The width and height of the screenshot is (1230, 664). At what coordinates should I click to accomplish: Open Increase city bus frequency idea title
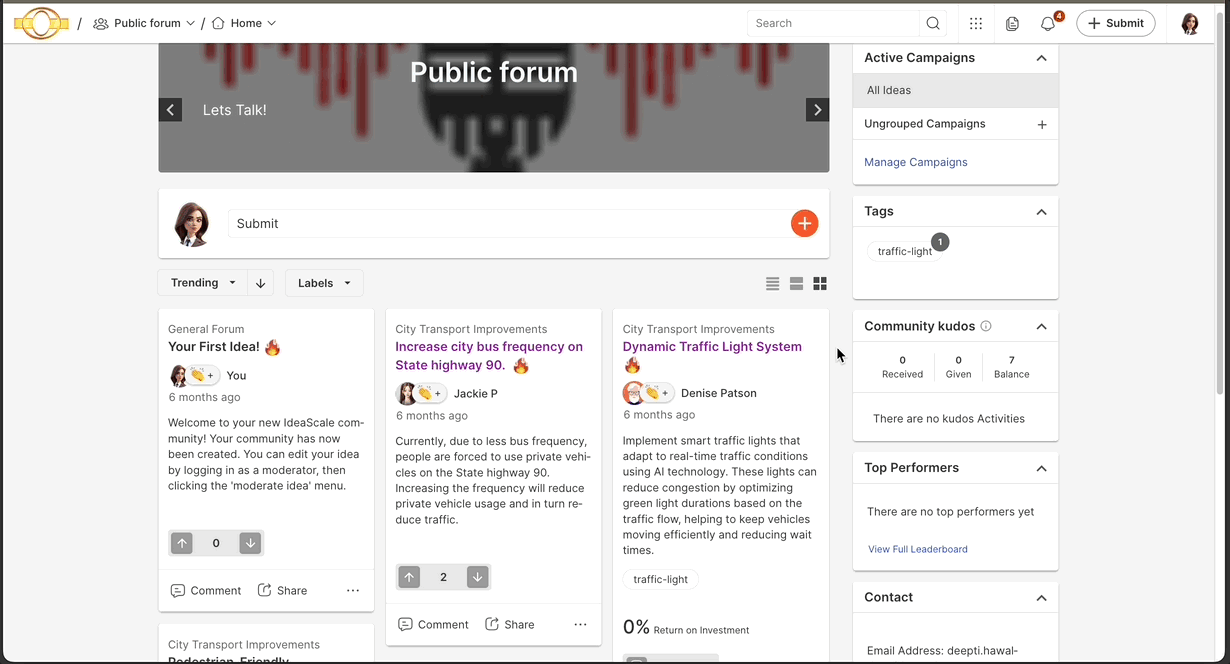(x=489, y=356)
